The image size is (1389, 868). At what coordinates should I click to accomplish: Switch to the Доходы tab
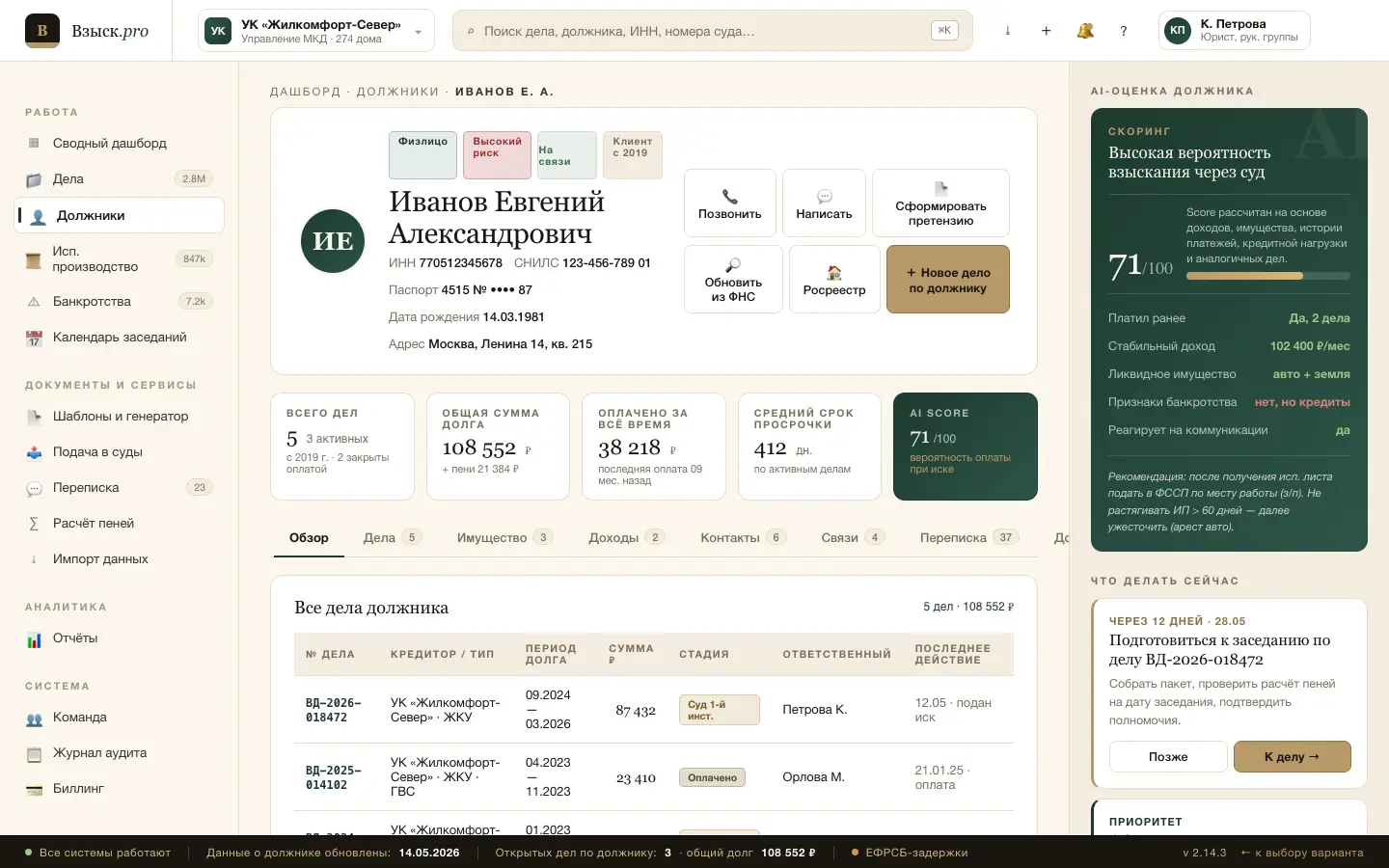627,537
